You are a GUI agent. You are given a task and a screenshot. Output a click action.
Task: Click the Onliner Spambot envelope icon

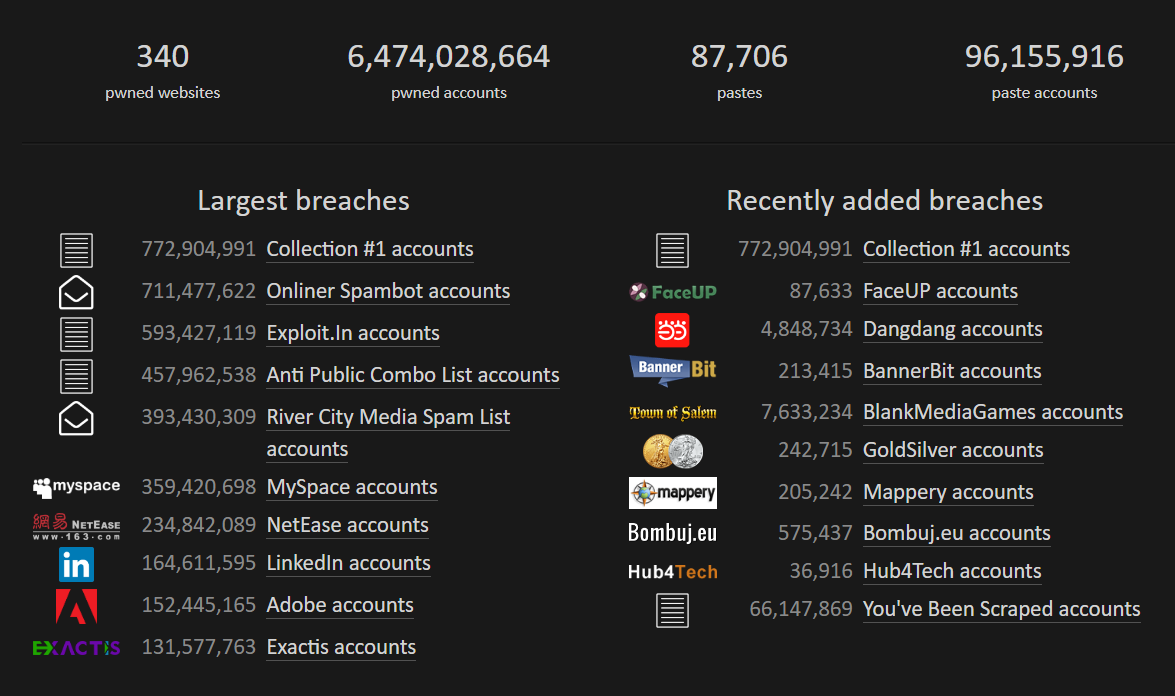(76, 292)
